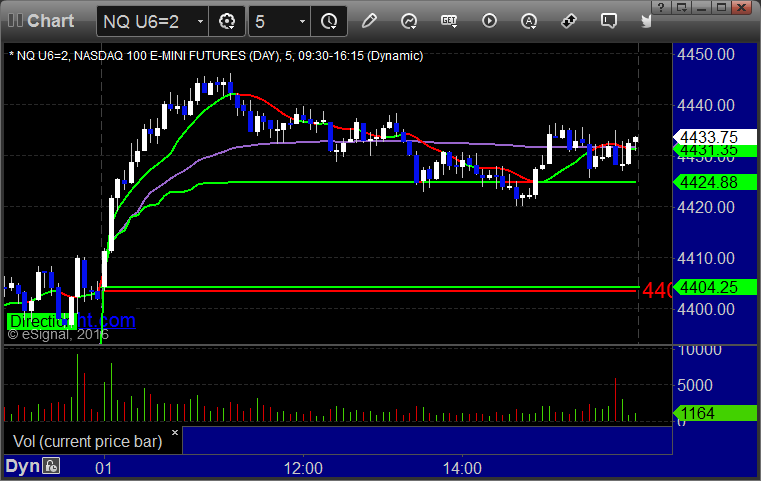Viewport: 761px width, 481px height.
Task: Click the trade ticket icon
Action: click(x=569, y=21)
